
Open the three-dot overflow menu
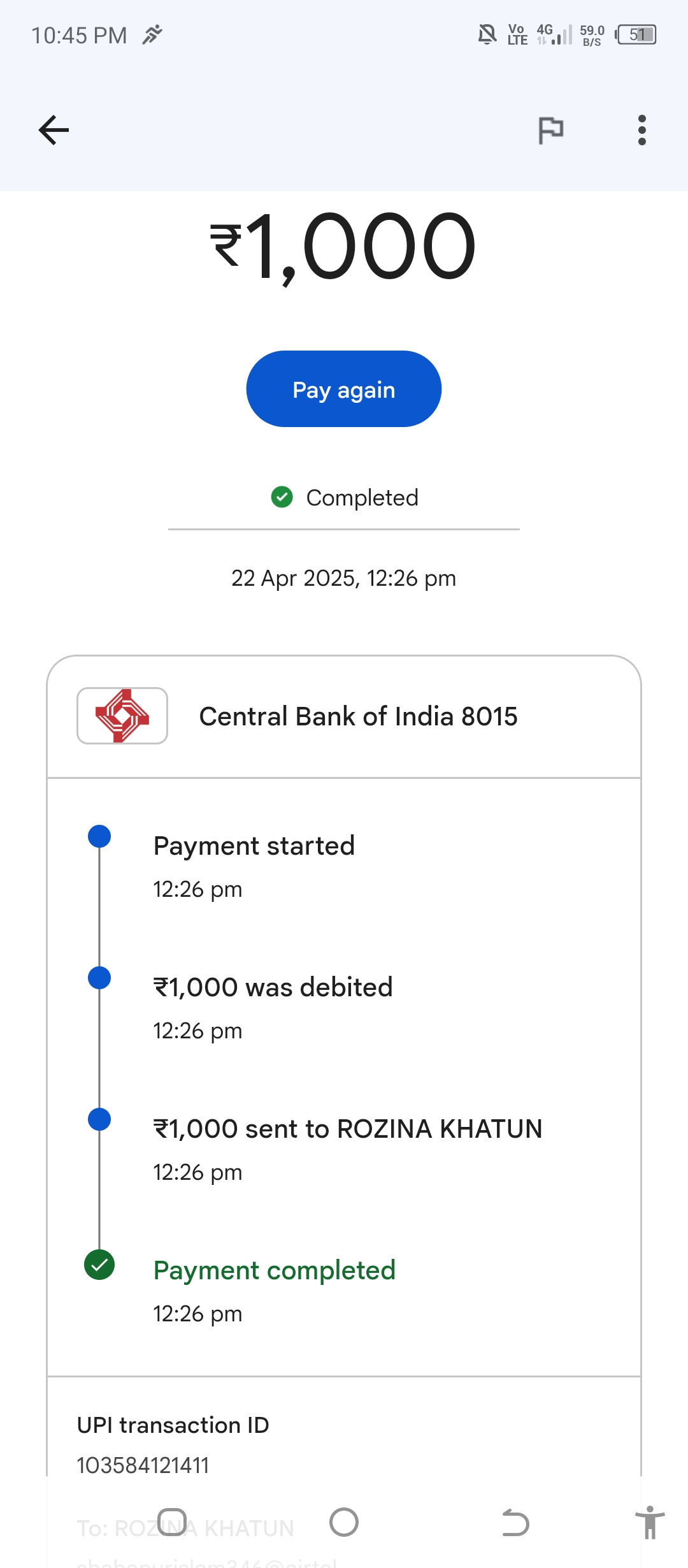coord(641,131)
